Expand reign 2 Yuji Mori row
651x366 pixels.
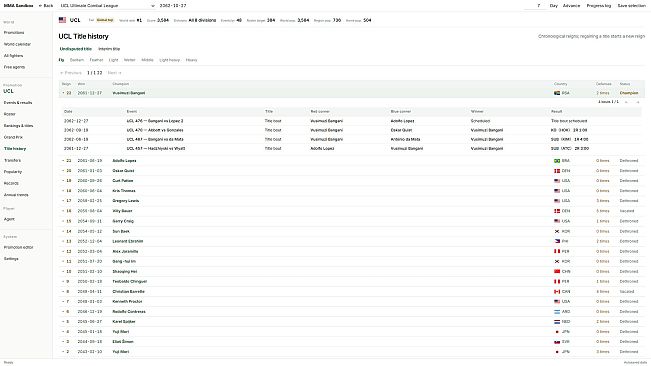352,351
